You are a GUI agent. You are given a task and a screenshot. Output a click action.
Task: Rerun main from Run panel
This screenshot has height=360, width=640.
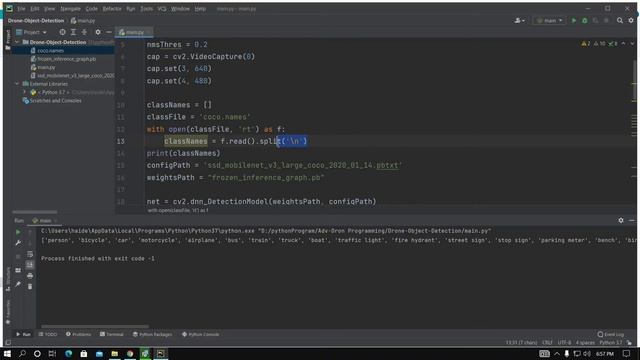[x=18, y=232]
